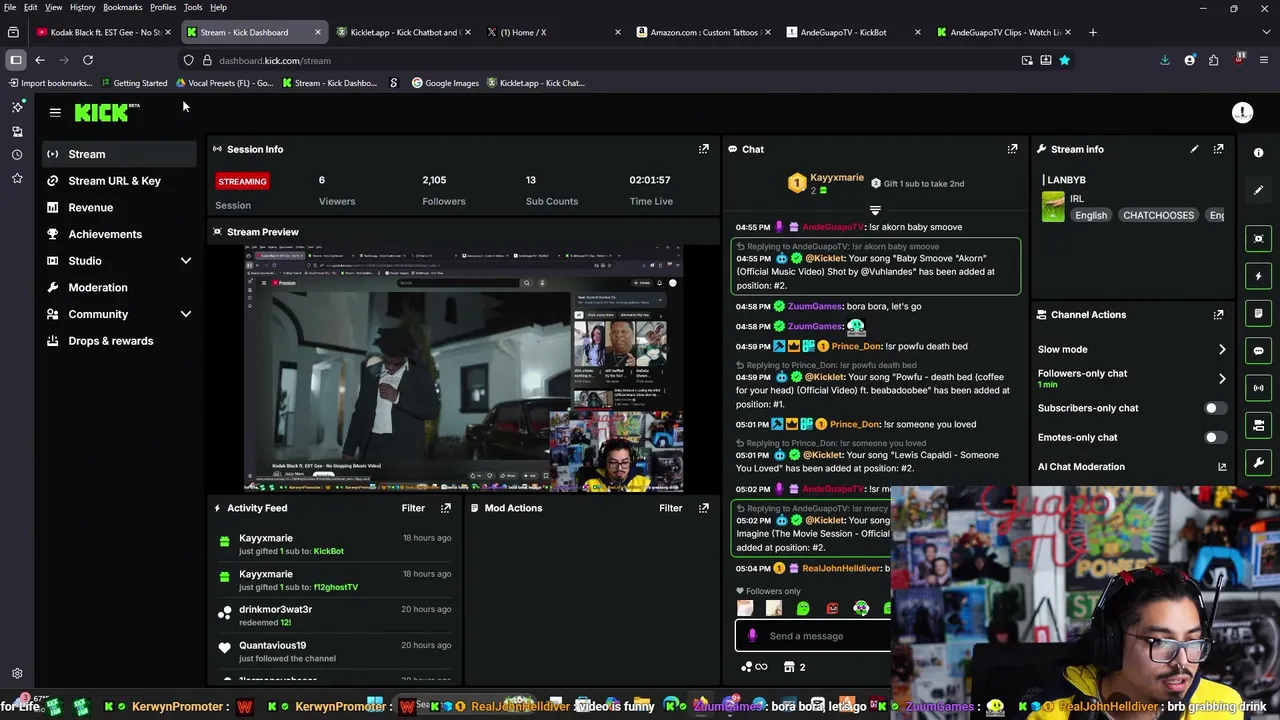Click the Getting Started bookmark
Viewport: 1280px width, 720px height.
tap(133, 83)
